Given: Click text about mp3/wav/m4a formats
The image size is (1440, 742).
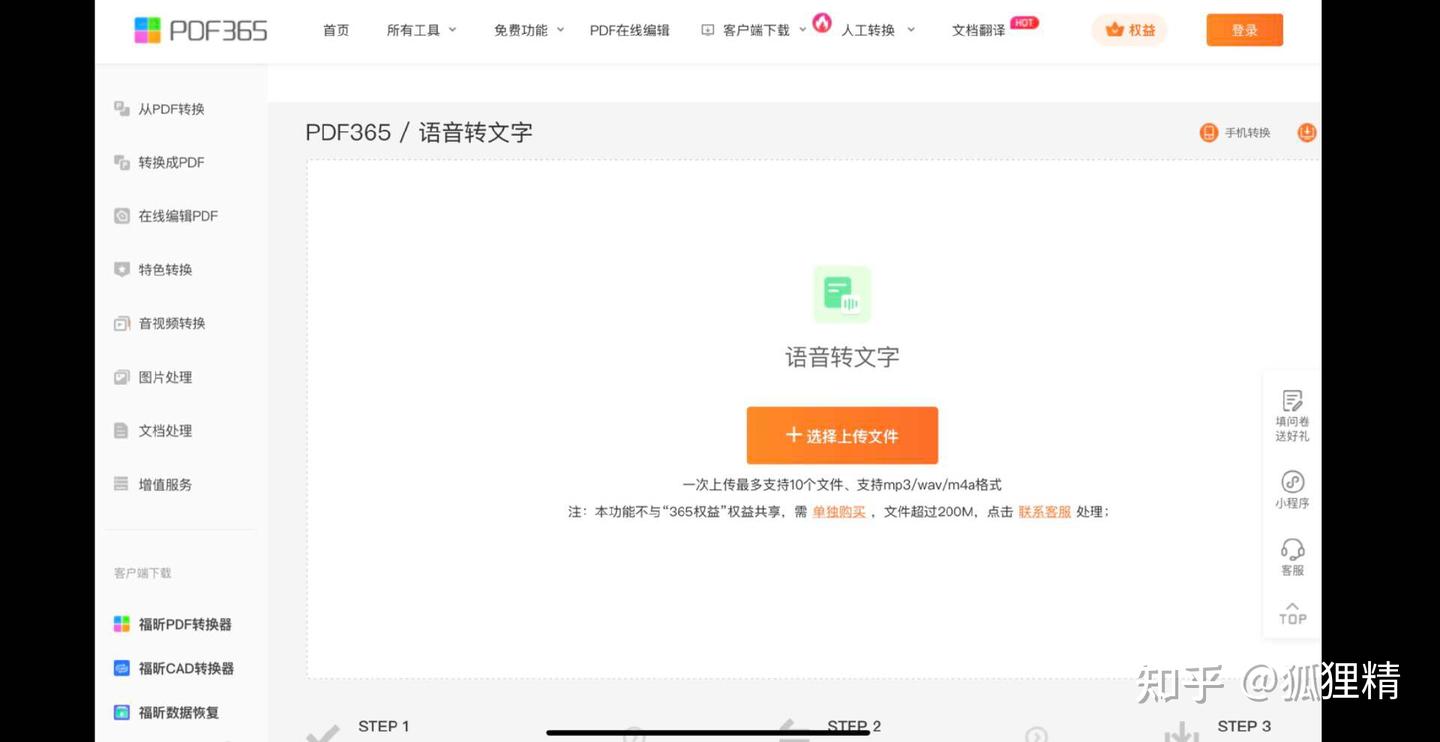Looking at the screenshot, I should (842, 484).
